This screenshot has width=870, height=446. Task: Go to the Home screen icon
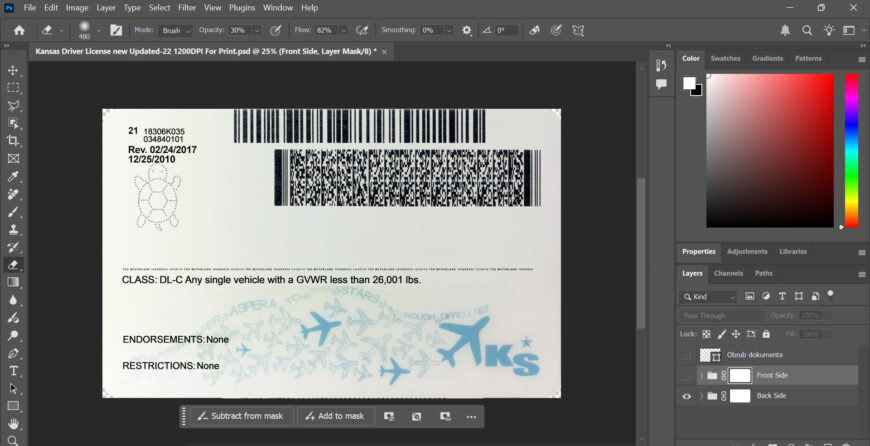pos(19,31)
